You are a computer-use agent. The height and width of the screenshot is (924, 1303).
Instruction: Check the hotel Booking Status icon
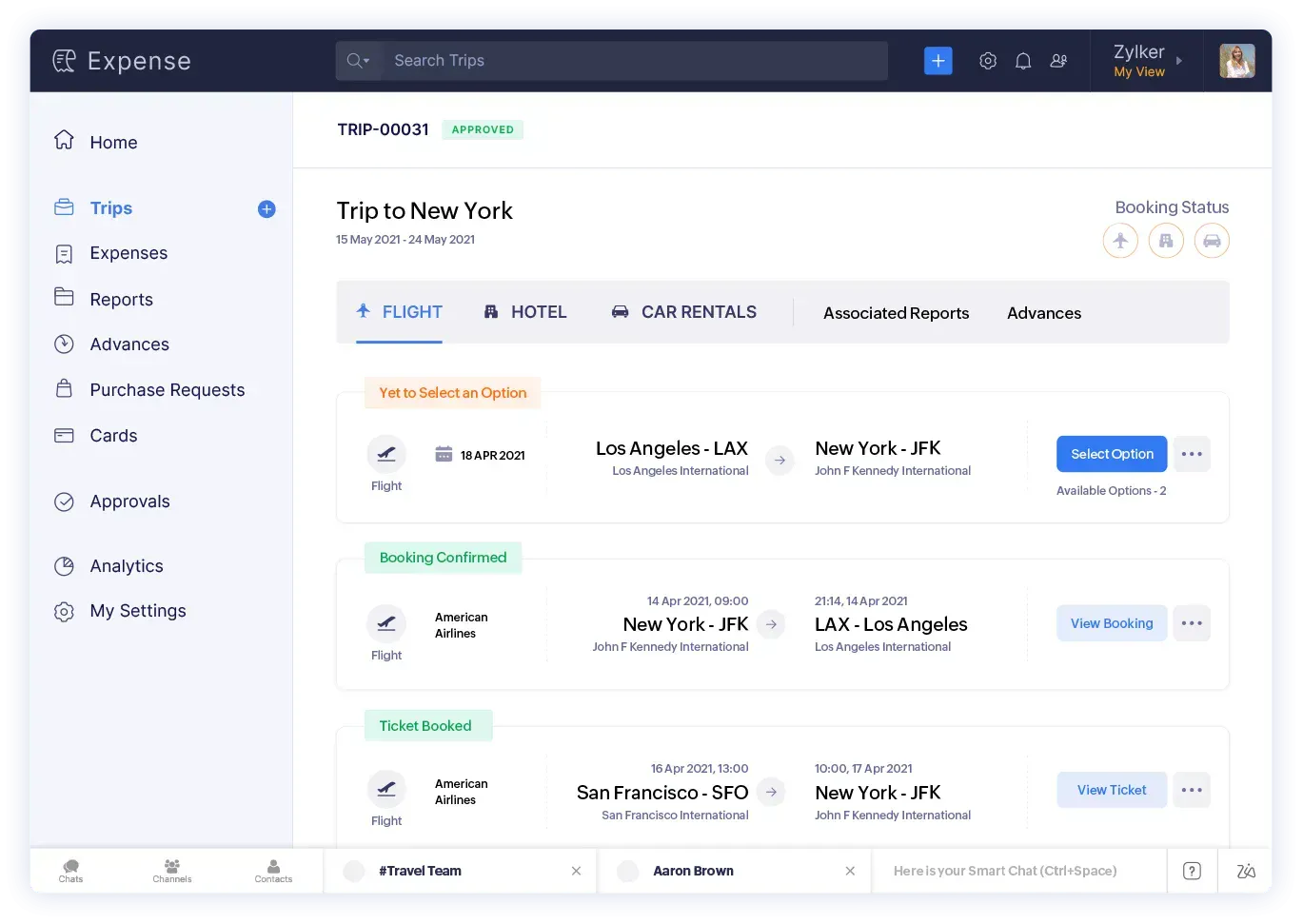tap(1166, 240)
